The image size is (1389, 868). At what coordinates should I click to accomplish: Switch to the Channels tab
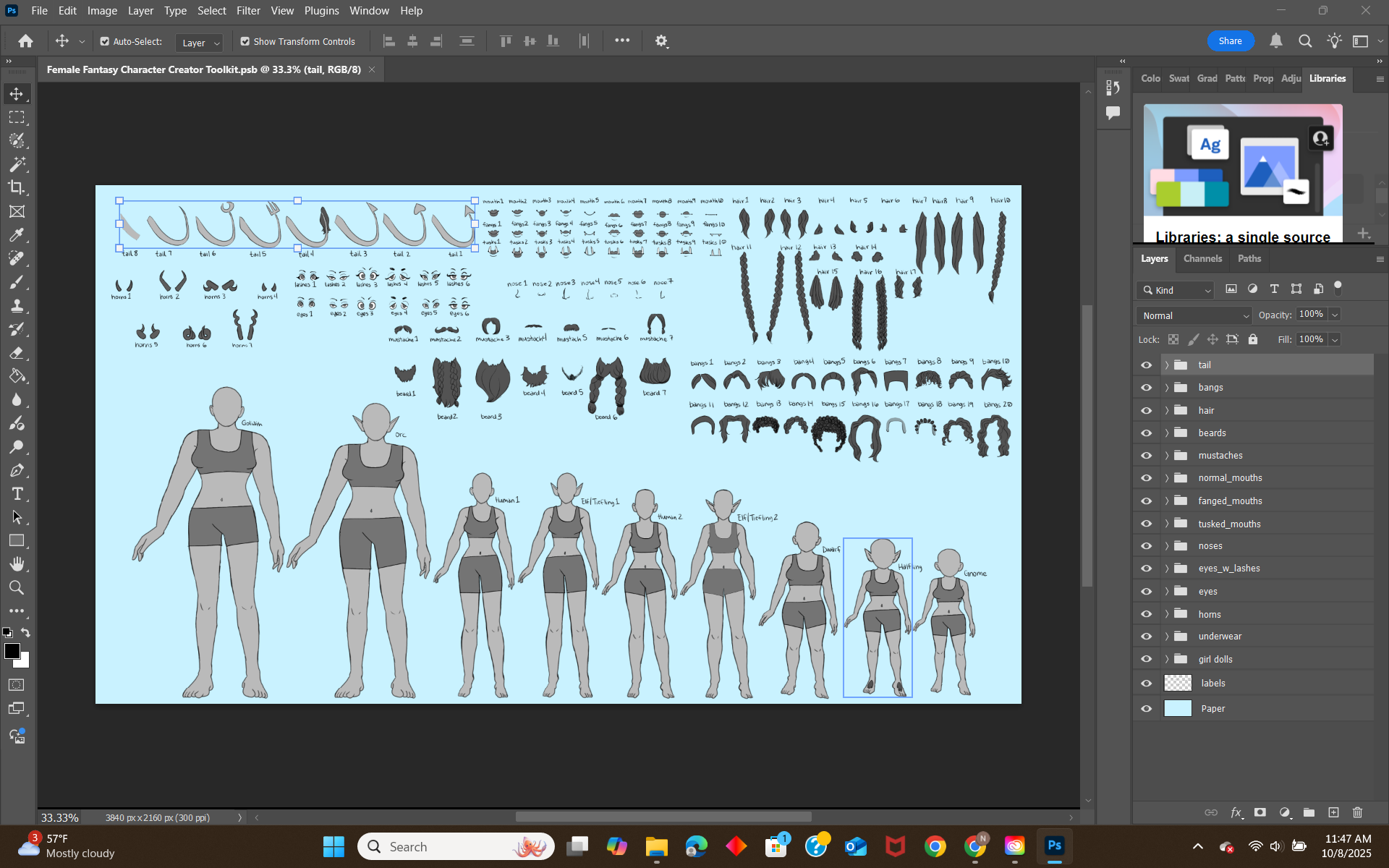point(1202,258)
